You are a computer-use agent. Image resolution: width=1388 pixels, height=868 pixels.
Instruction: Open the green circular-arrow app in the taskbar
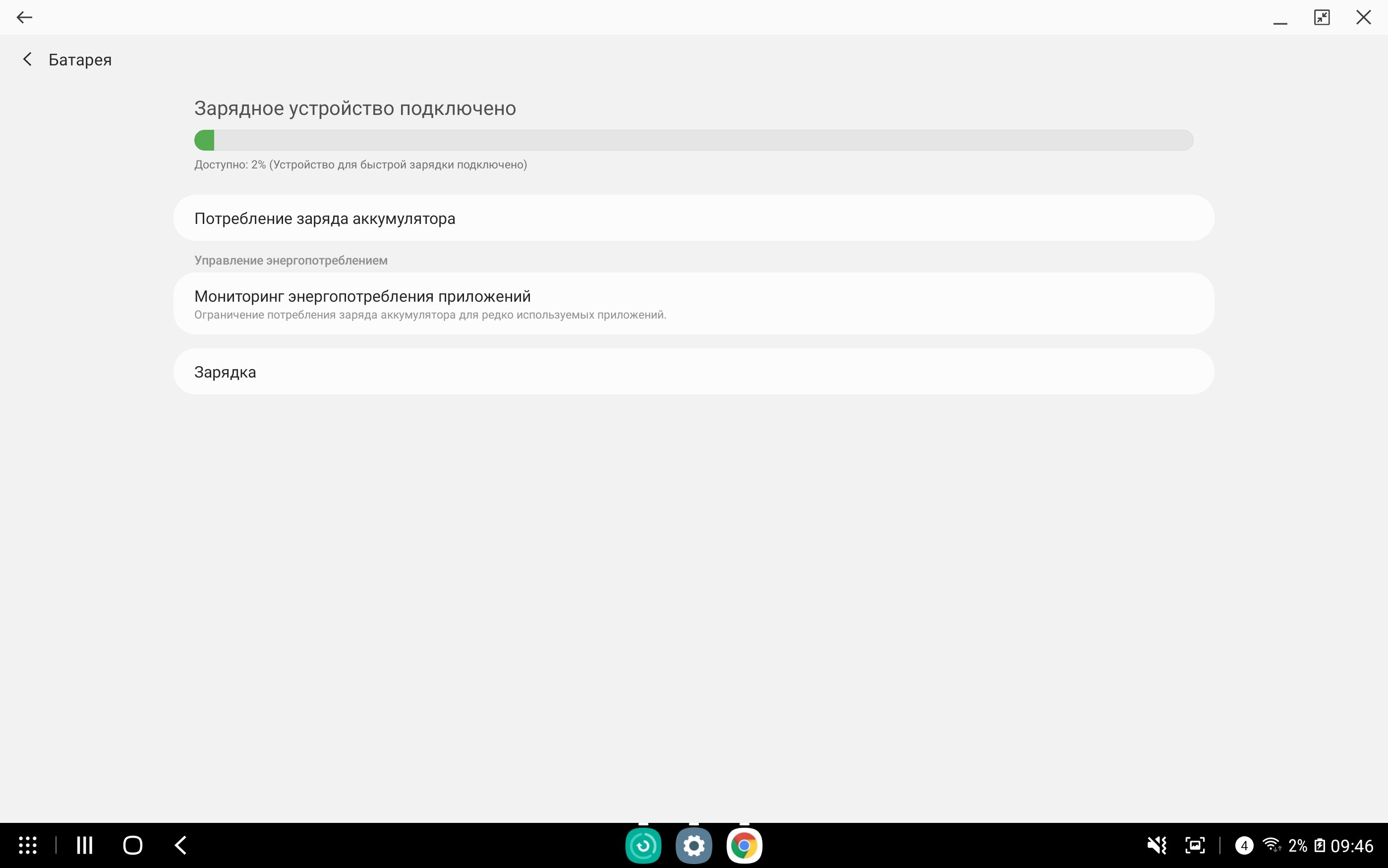coord(643,845)
